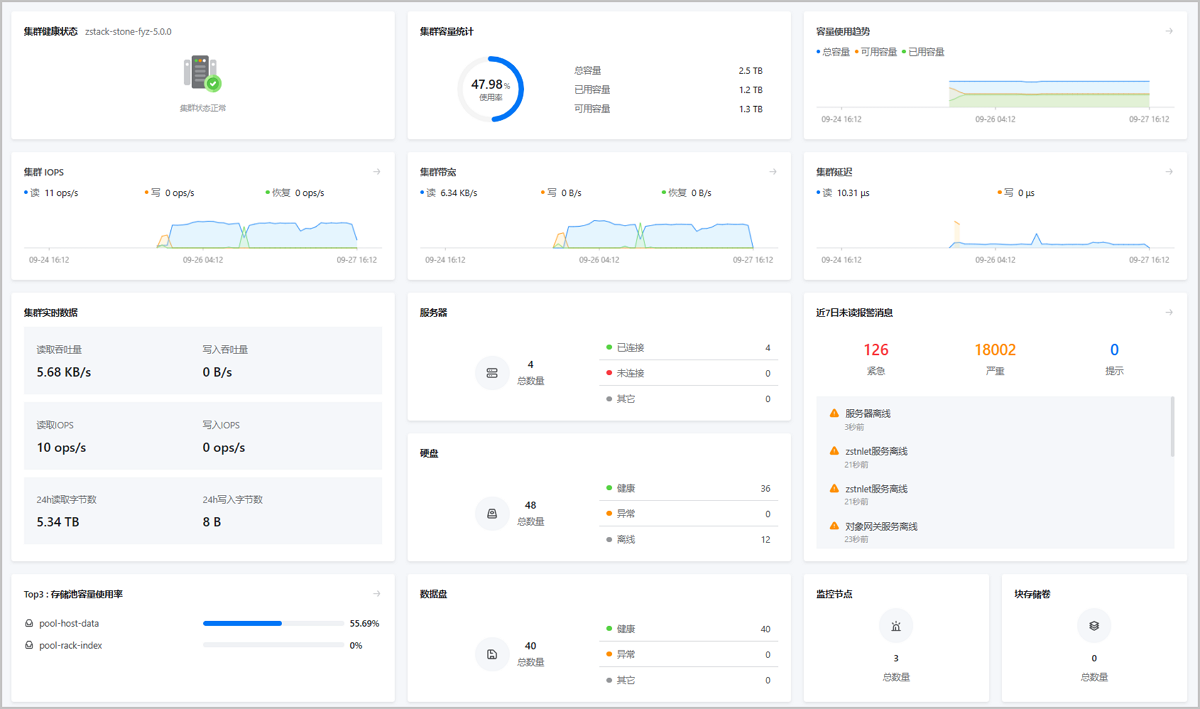Click the alarm list scrollbar
The height and width of the screenshot is (709, 1200).
click(x=1172, y=424)
